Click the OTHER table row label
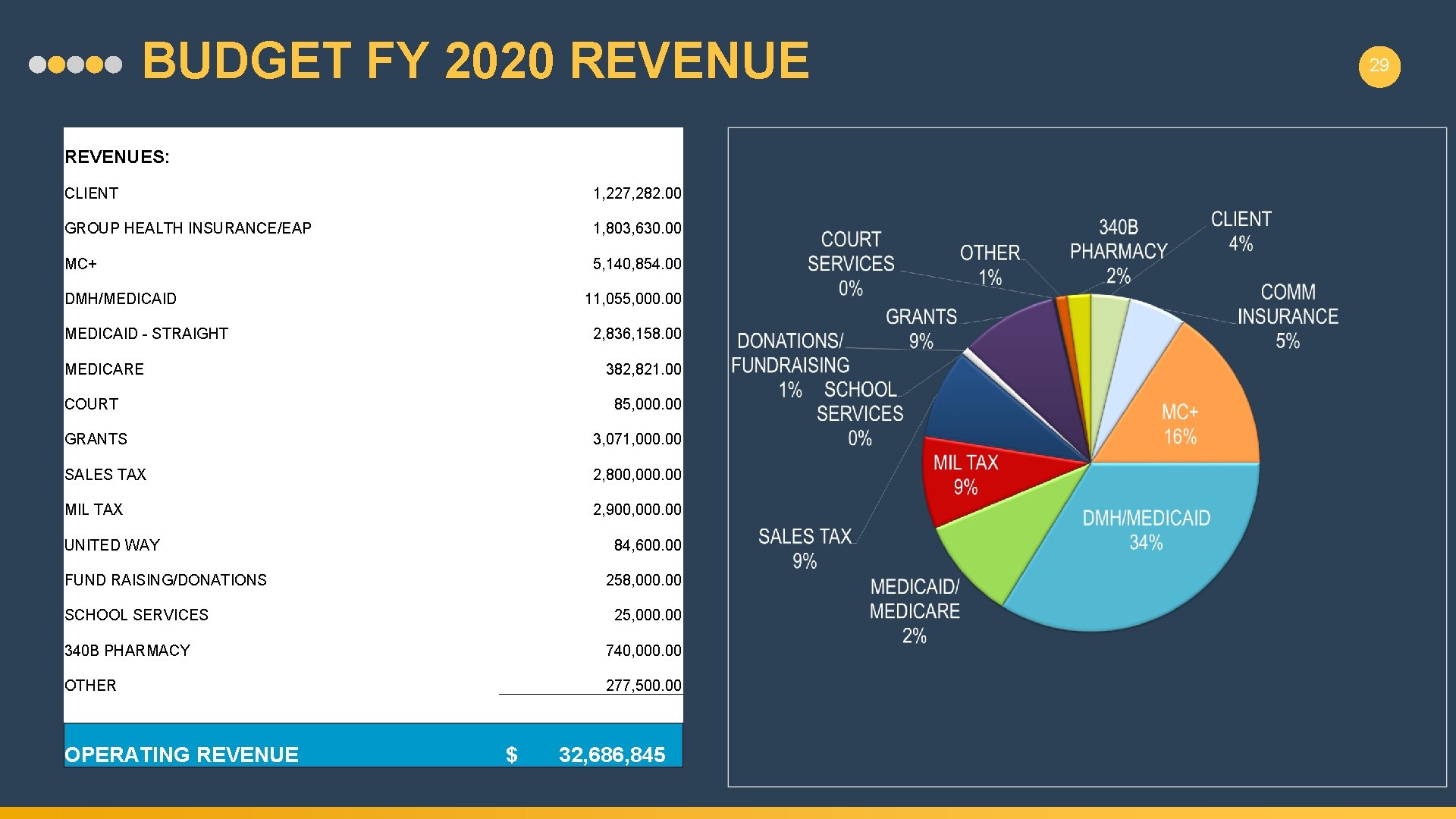Screen dimensions: 1456x819 pos(90,686)
